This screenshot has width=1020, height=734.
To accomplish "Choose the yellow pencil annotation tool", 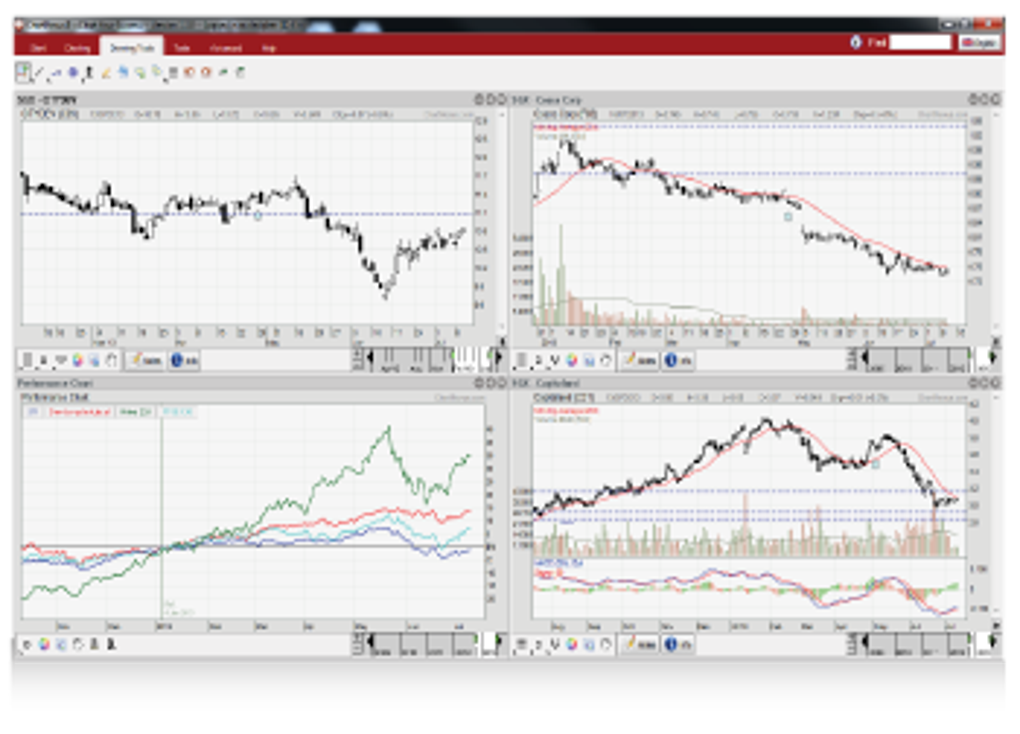I will click(x=106, y=73).
